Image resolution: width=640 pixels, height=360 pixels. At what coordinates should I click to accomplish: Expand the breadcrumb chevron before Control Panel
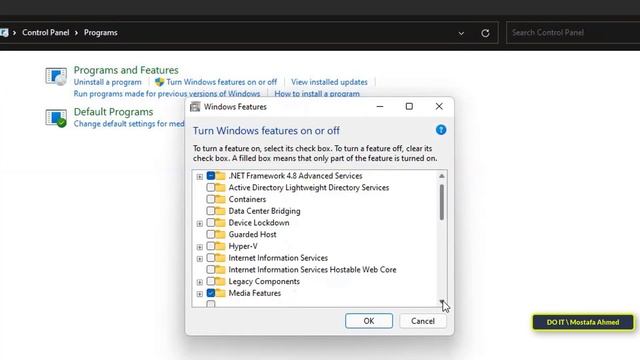tap(14, 33)
